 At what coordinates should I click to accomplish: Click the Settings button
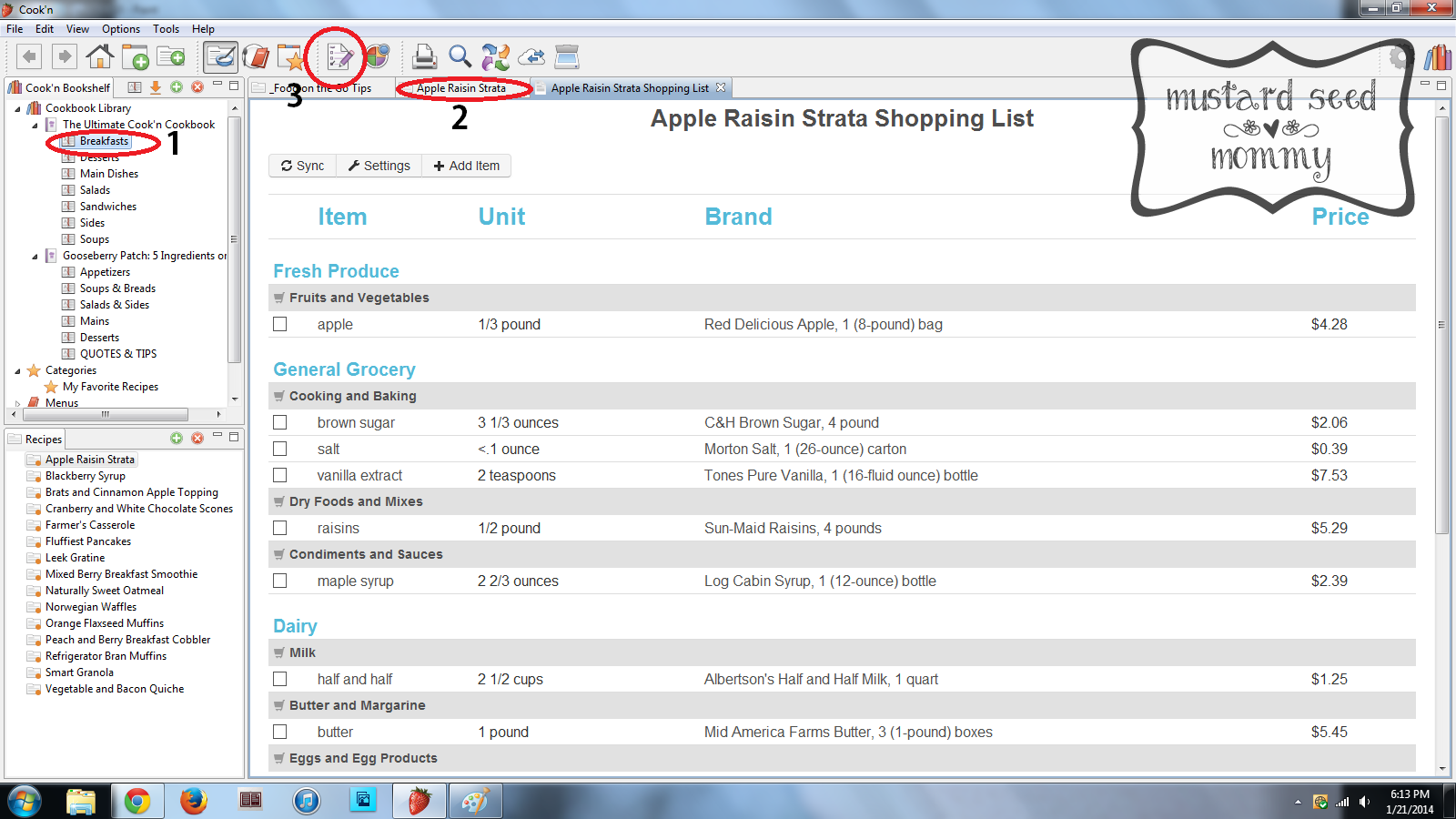[x=379, y=166]
